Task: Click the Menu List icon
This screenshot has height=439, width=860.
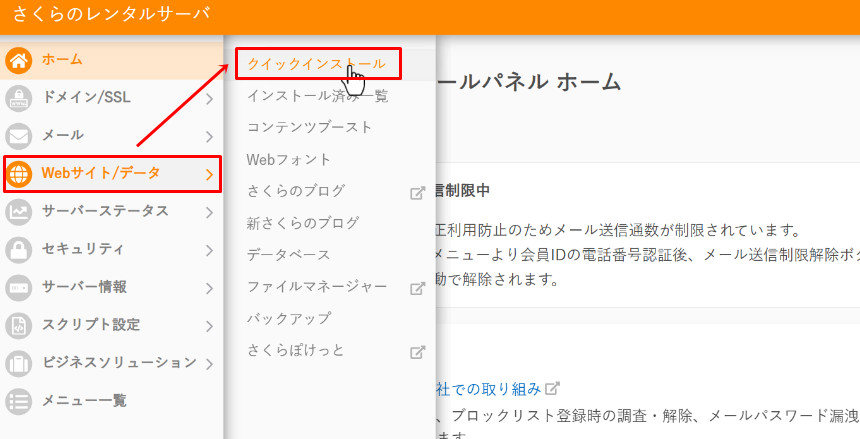Action: 19,401
